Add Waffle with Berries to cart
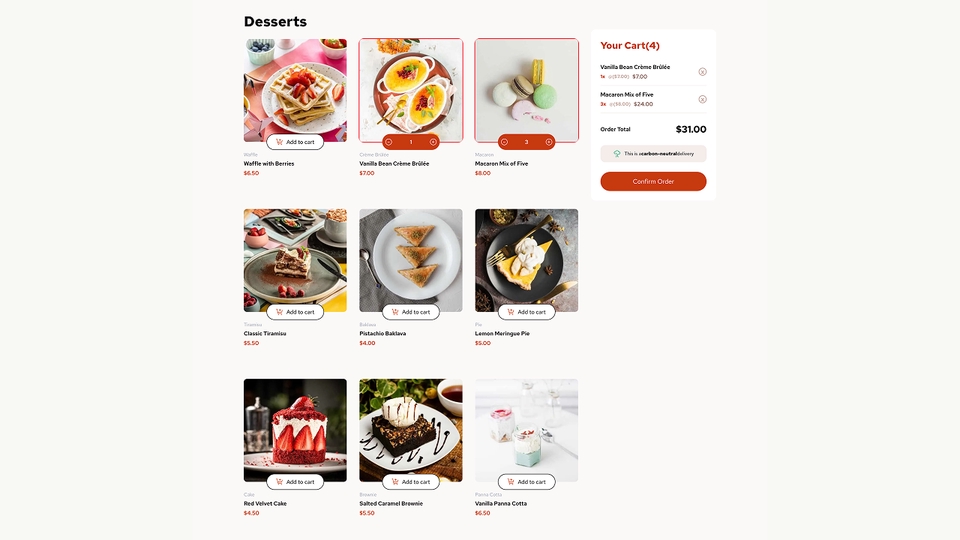This screenshot has width=960, height=540. tap(295, 142)
